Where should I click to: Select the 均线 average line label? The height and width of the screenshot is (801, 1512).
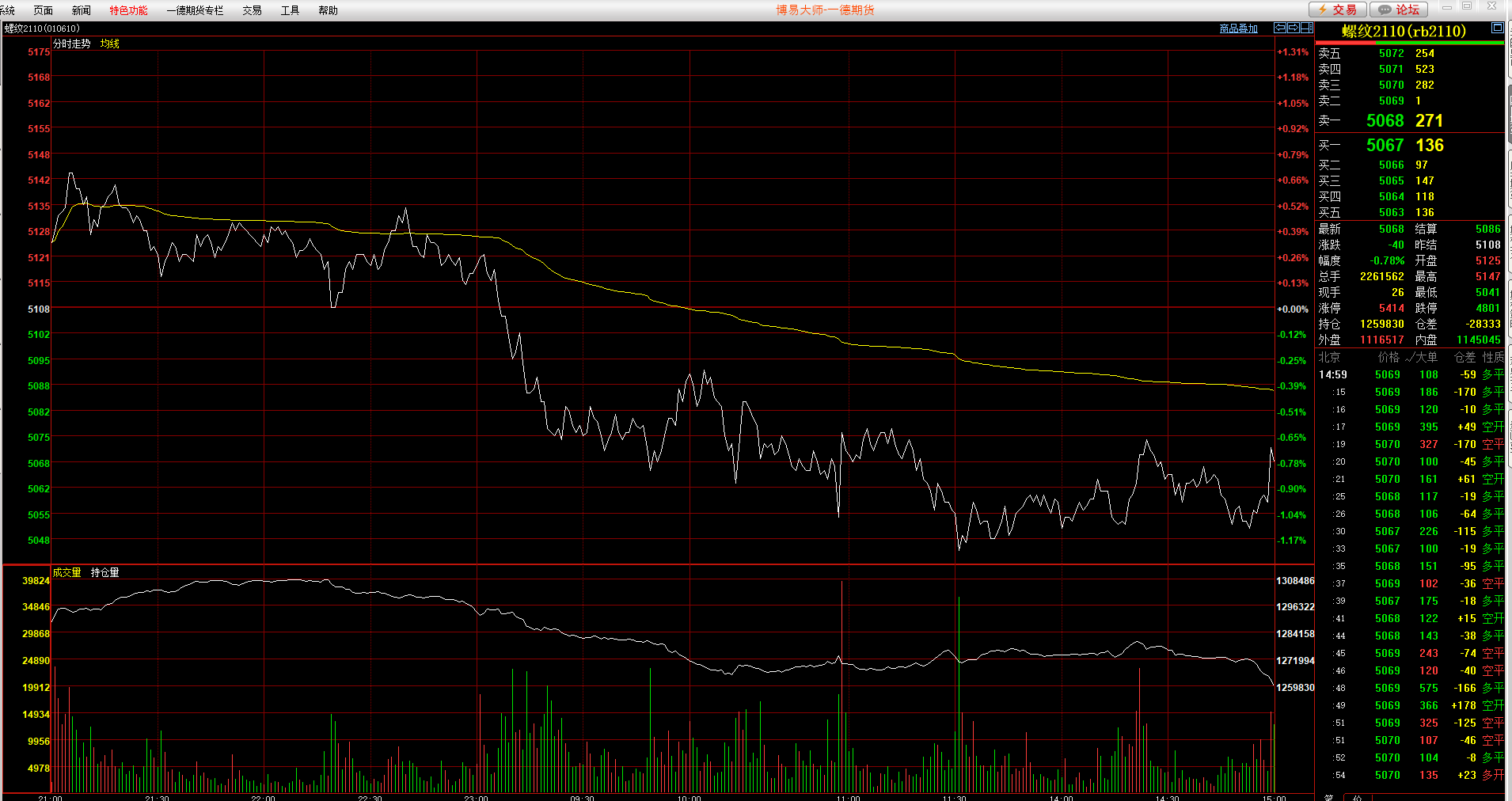click(x=109, y=44)
